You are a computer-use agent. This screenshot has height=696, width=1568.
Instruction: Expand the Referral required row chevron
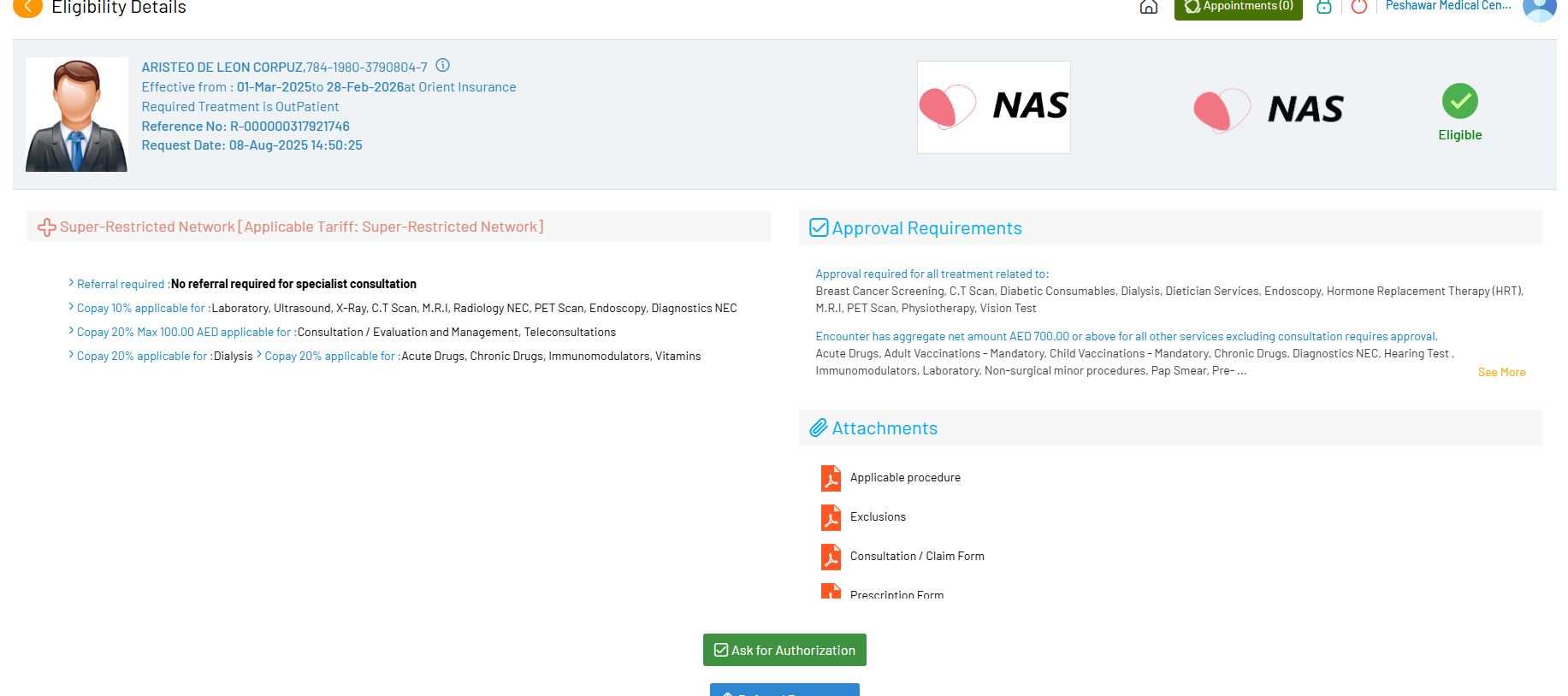[71, 283]
